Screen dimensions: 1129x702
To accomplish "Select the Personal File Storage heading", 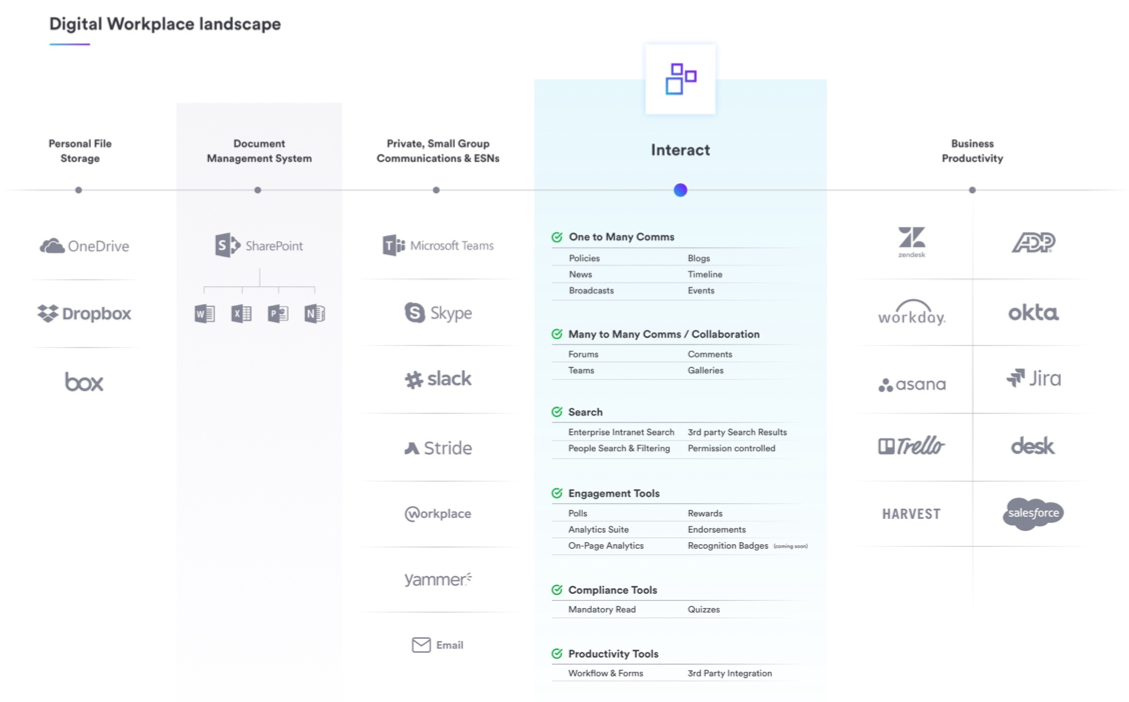I will [x=80, y=151].
